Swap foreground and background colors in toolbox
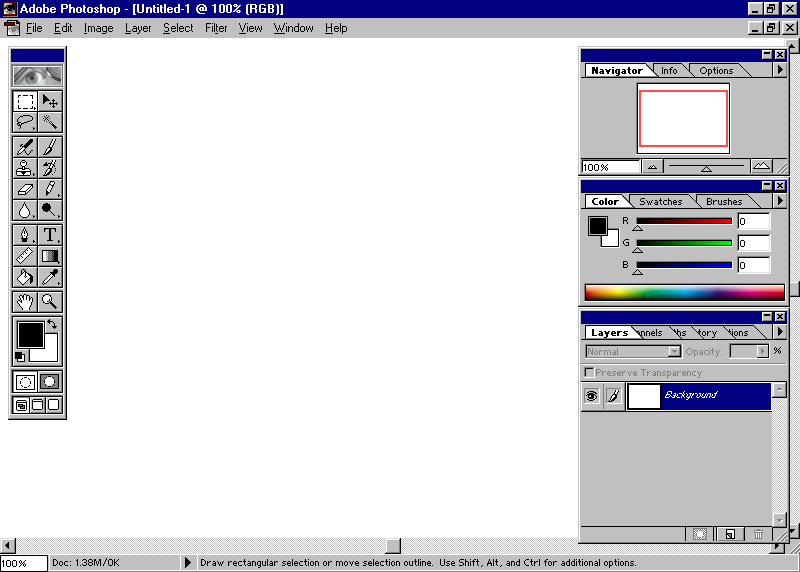The width and height of the screenshot is (800, 572). (52, 324)
